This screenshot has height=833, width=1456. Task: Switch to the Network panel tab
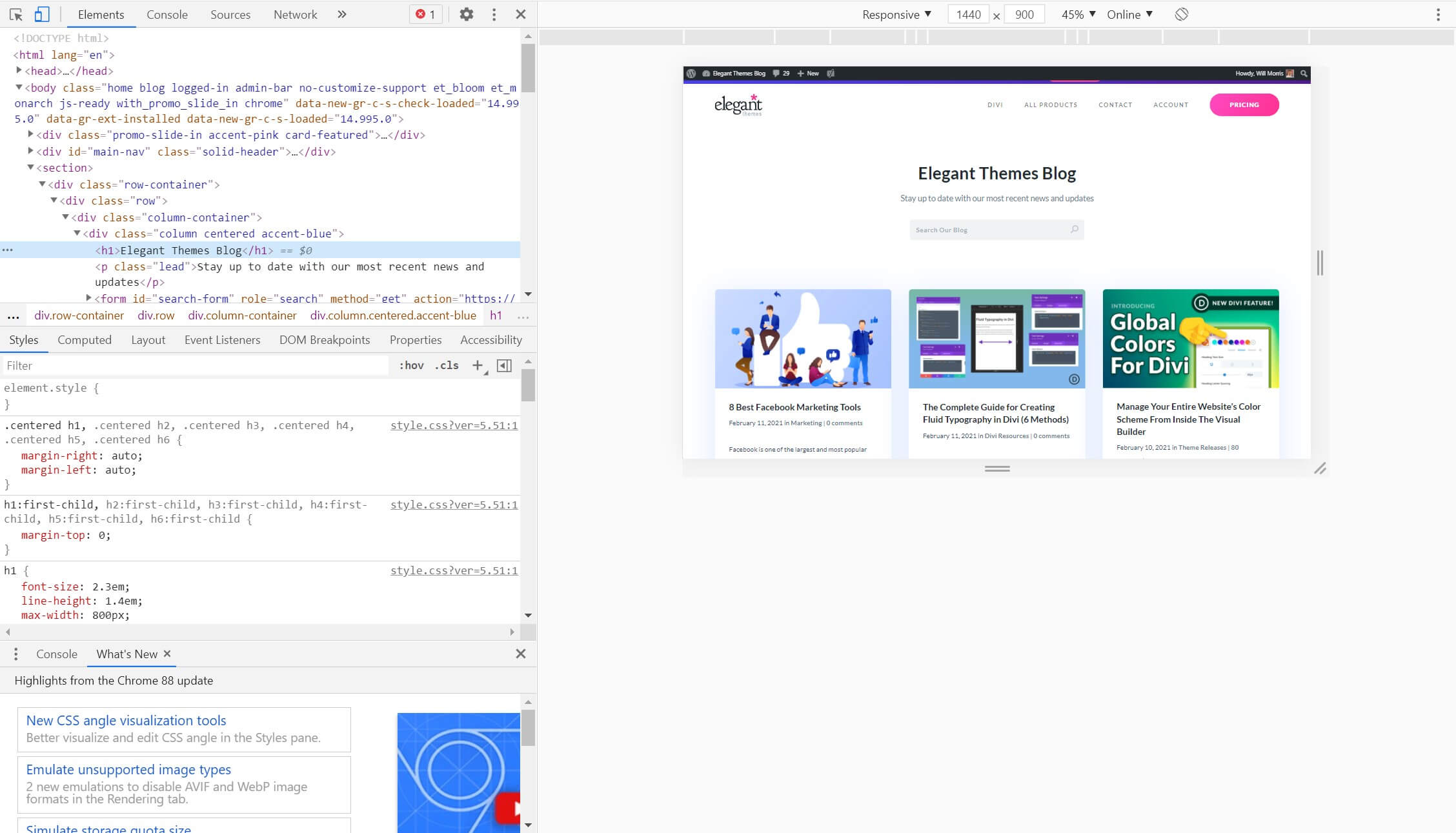click(x=294, y=14)
